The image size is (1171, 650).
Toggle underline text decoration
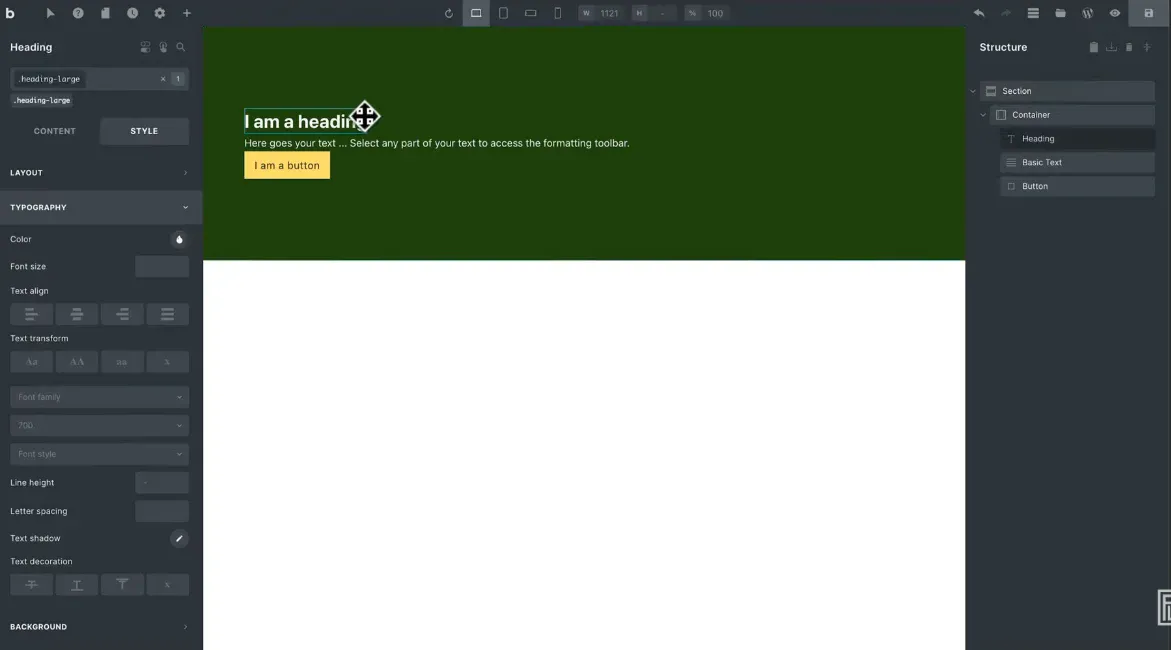pyautogui.click(x=77, y=585)
